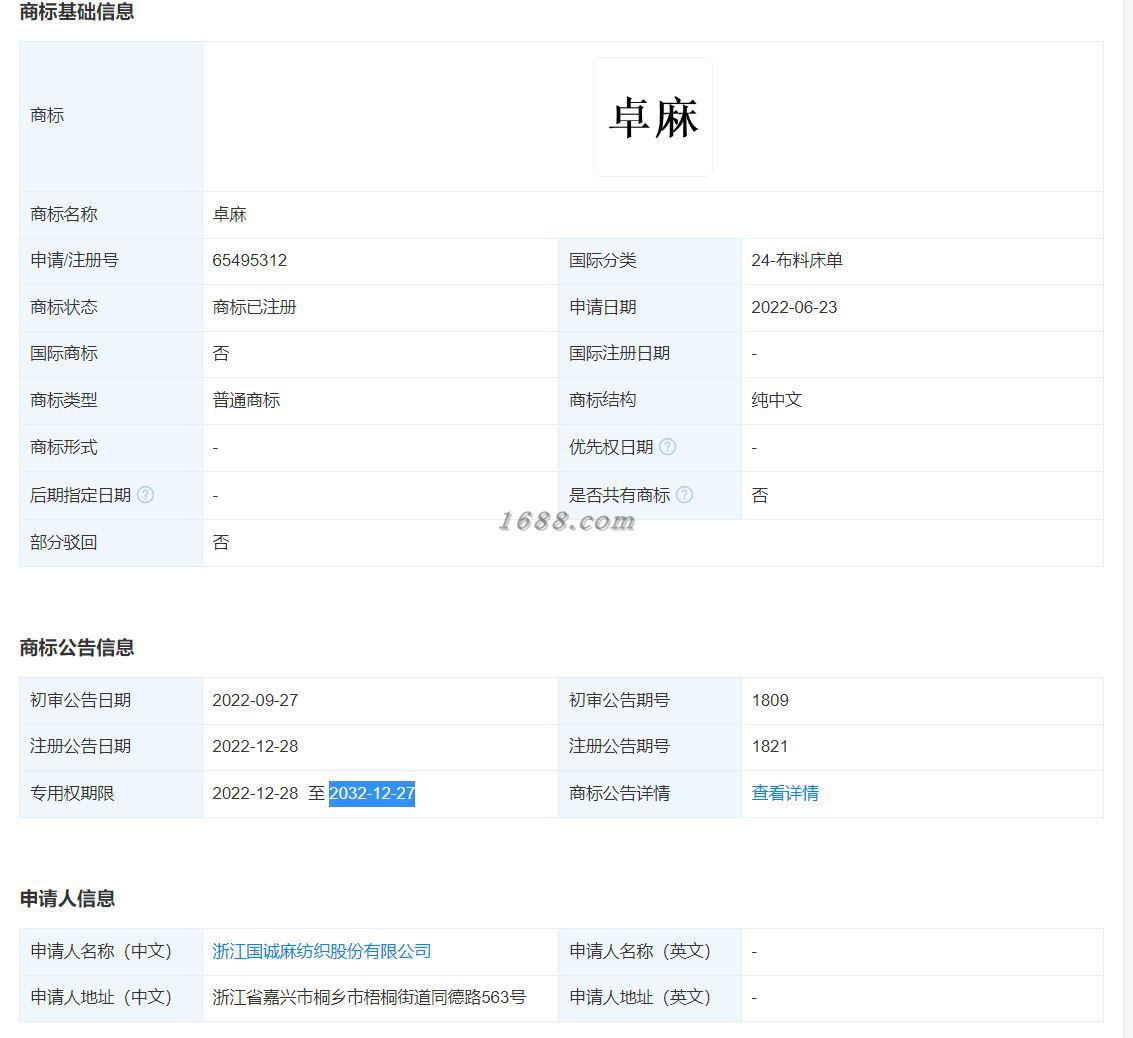Click the 否 value in 国际商标 row
1133x1038 pixels.
pyautogui.click(x=221, y=353)
